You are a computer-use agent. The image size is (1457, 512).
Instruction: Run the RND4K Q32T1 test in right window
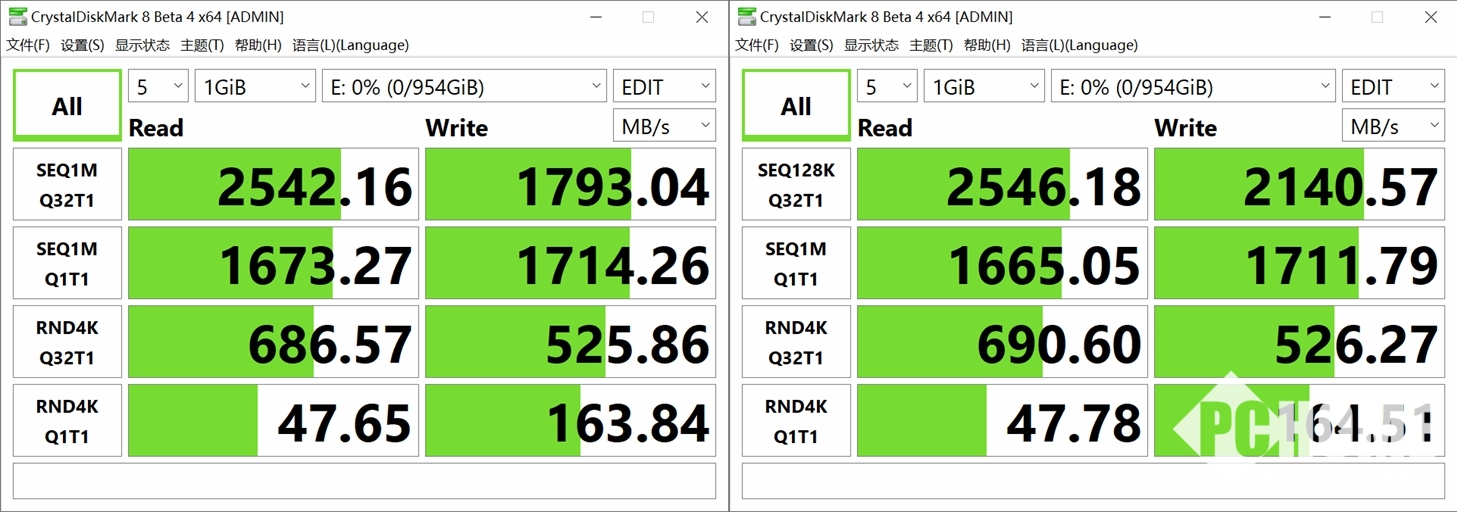click(x=796, y=342)
